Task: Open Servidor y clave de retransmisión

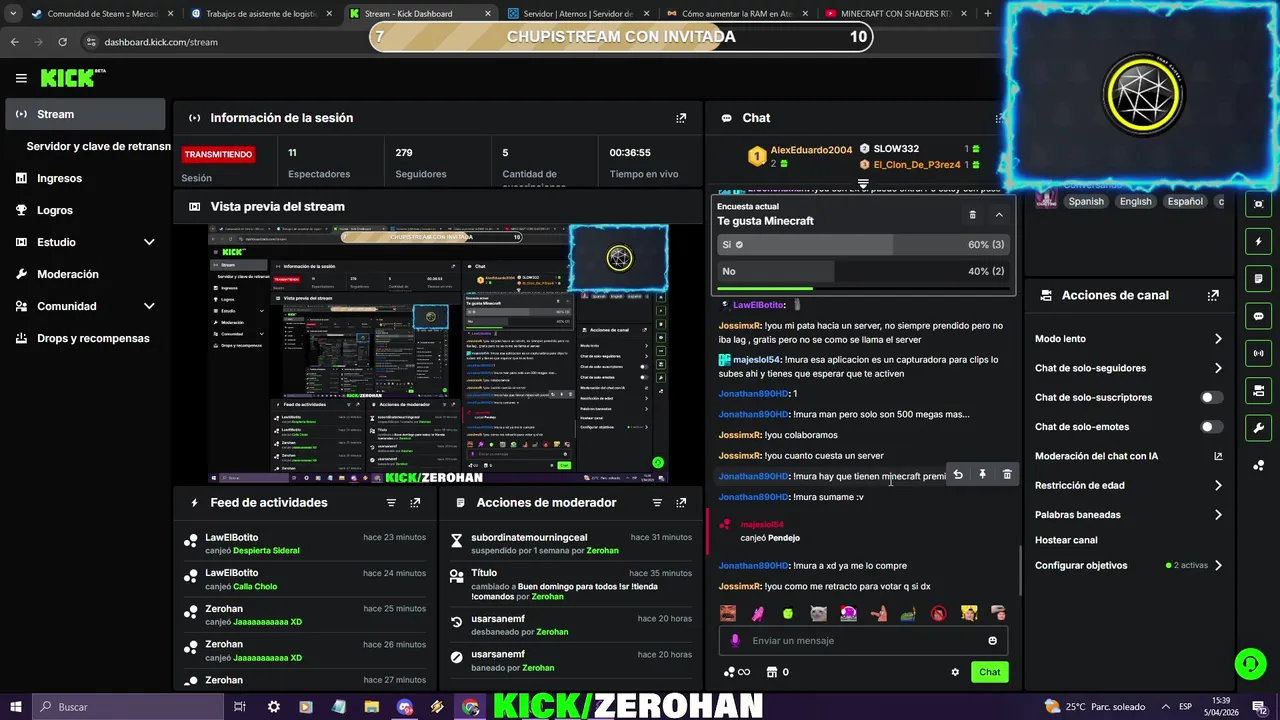Action: pos(98,146)
